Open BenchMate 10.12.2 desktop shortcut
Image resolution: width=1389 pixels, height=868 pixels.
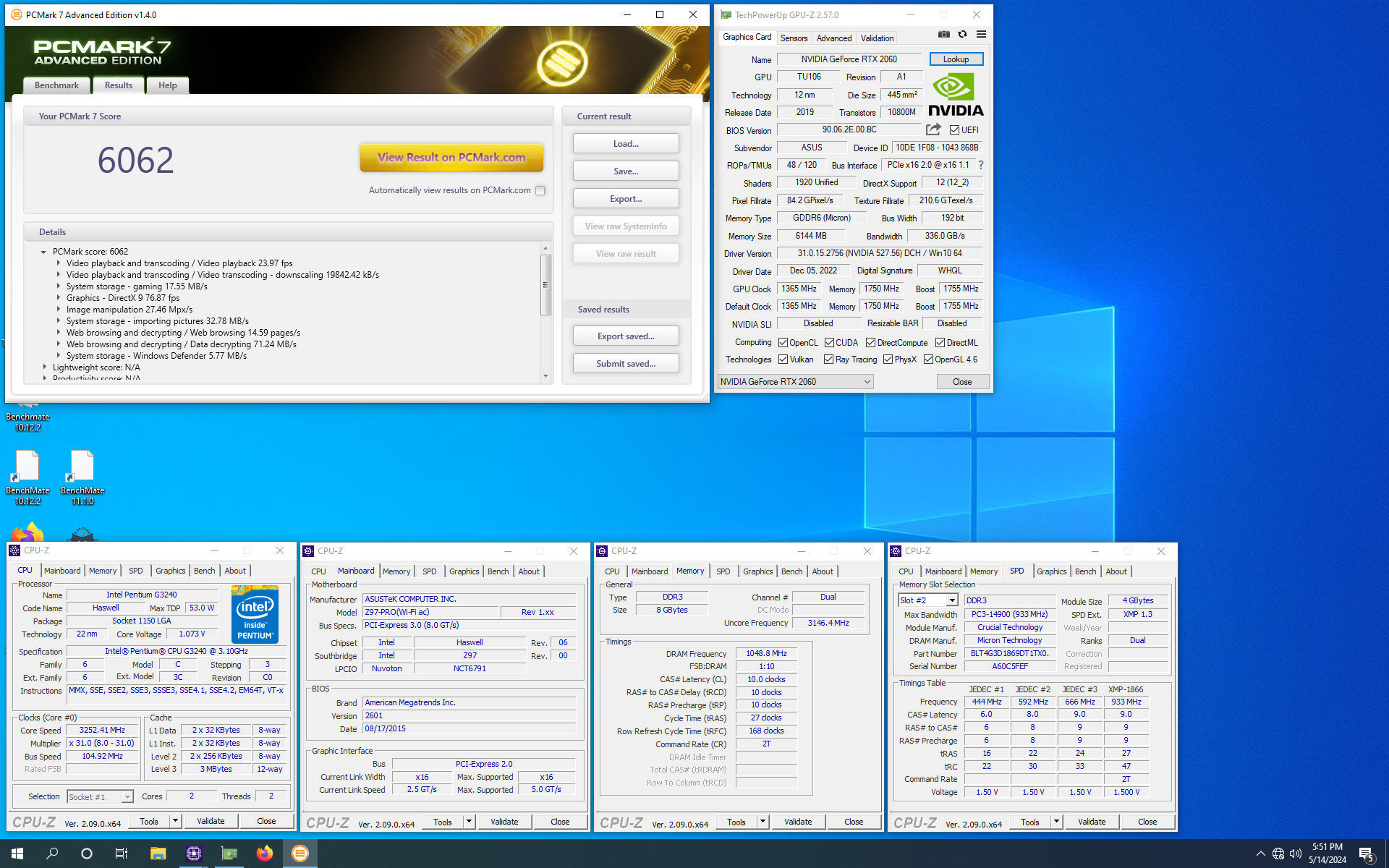[27, 477]
